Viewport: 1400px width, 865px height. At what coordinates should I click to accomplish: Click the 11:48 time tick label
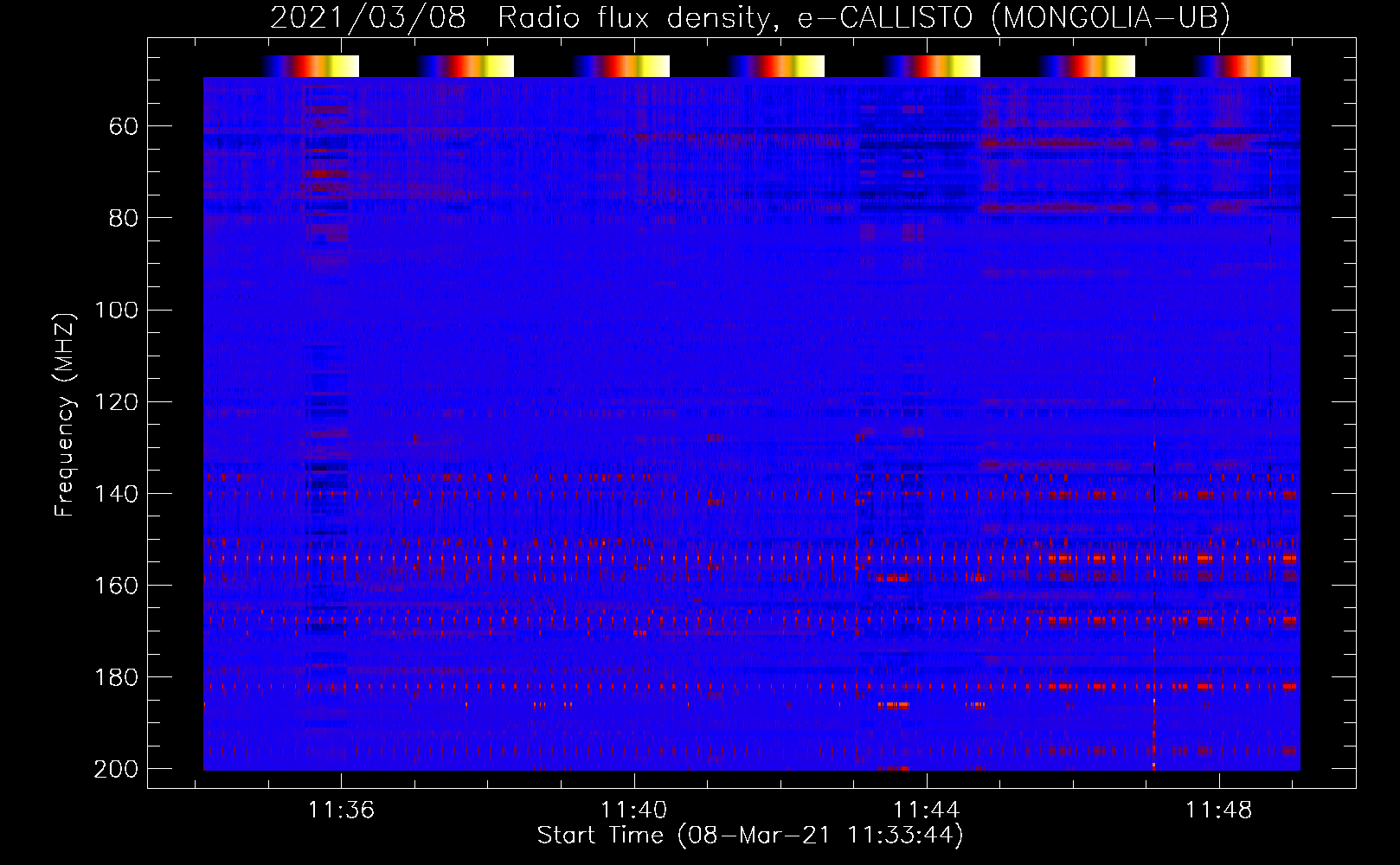(1219, 811)
